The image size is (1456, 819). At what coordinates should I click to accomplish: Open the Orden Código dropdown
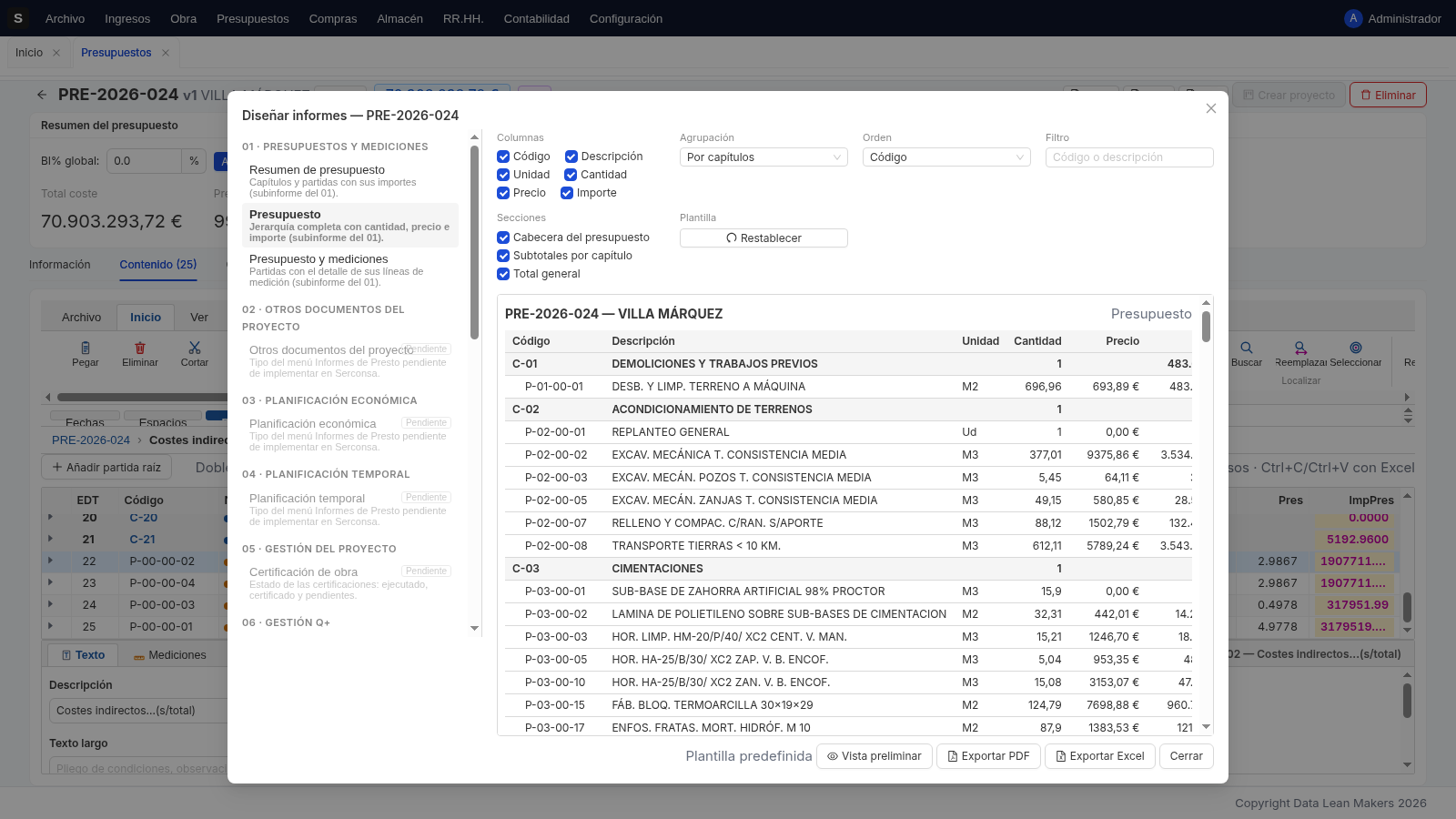pyautogui.click(x=946, y=157)
